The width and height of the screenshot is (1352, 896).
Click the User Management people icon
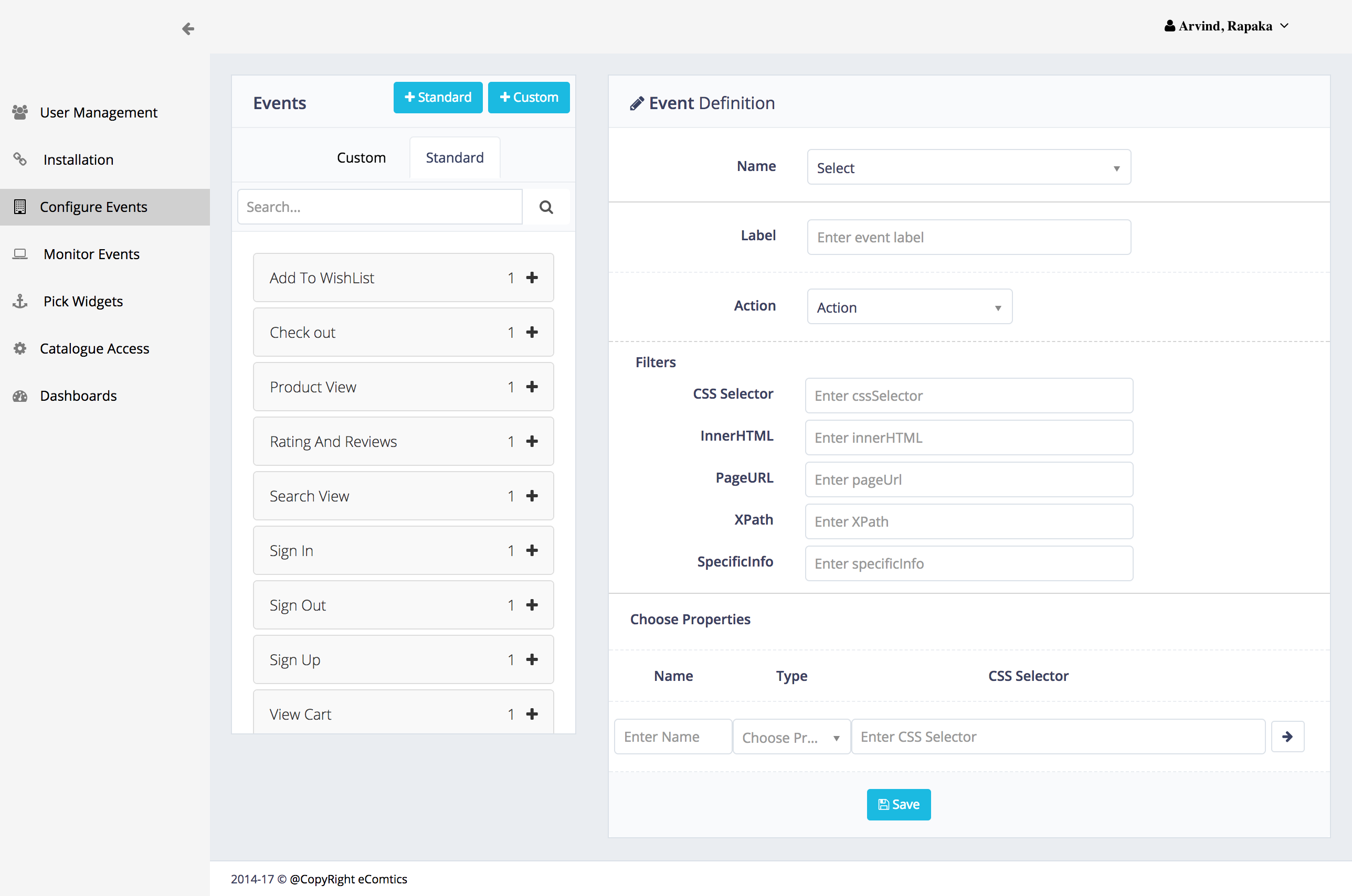coord(20,112)
